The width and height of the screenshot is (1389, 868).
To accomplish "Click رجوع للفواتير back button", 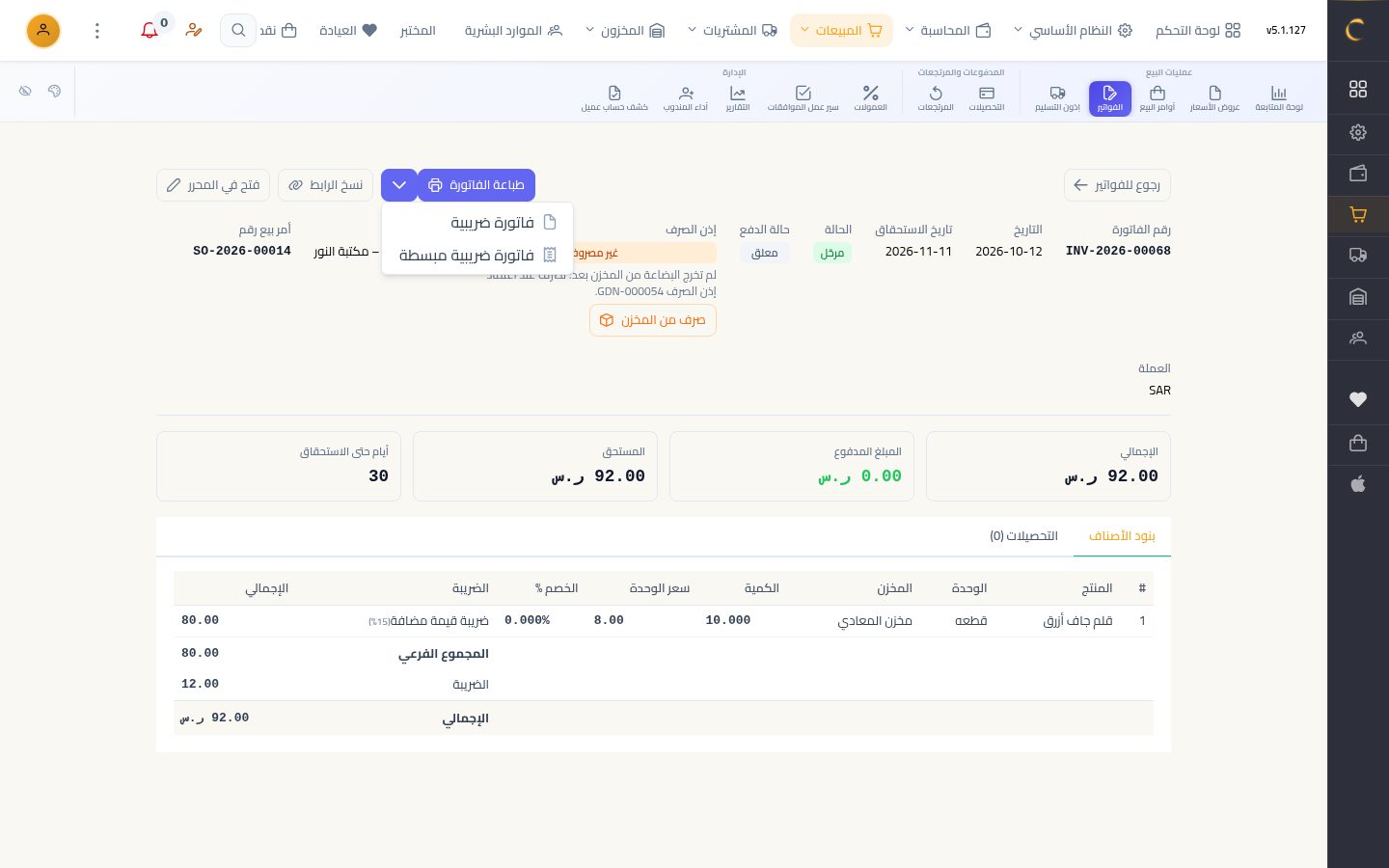I will pyautogui.click(x=1117, y=185).
